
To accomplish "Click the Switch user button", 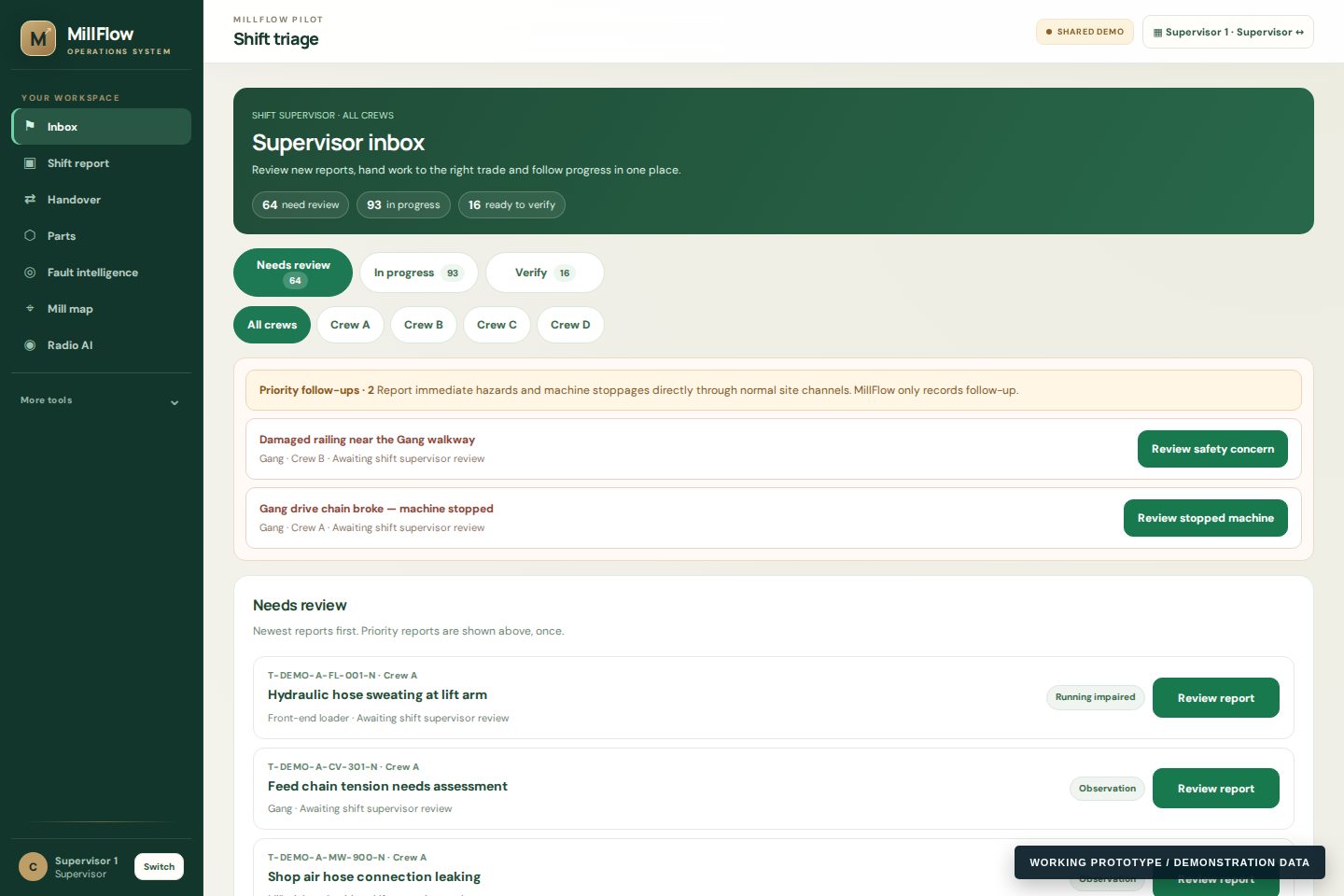I will pyautogui.click(x=159, y=867).
